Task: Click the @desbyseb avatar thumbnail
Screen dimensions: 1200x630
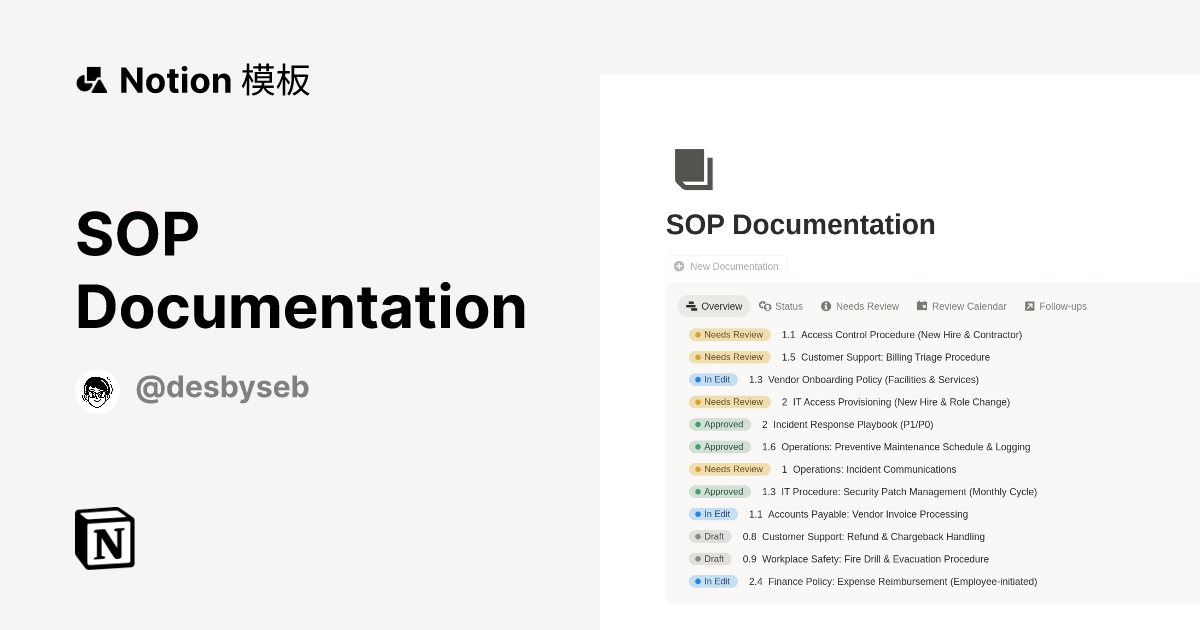Action: tap(97, 391)
